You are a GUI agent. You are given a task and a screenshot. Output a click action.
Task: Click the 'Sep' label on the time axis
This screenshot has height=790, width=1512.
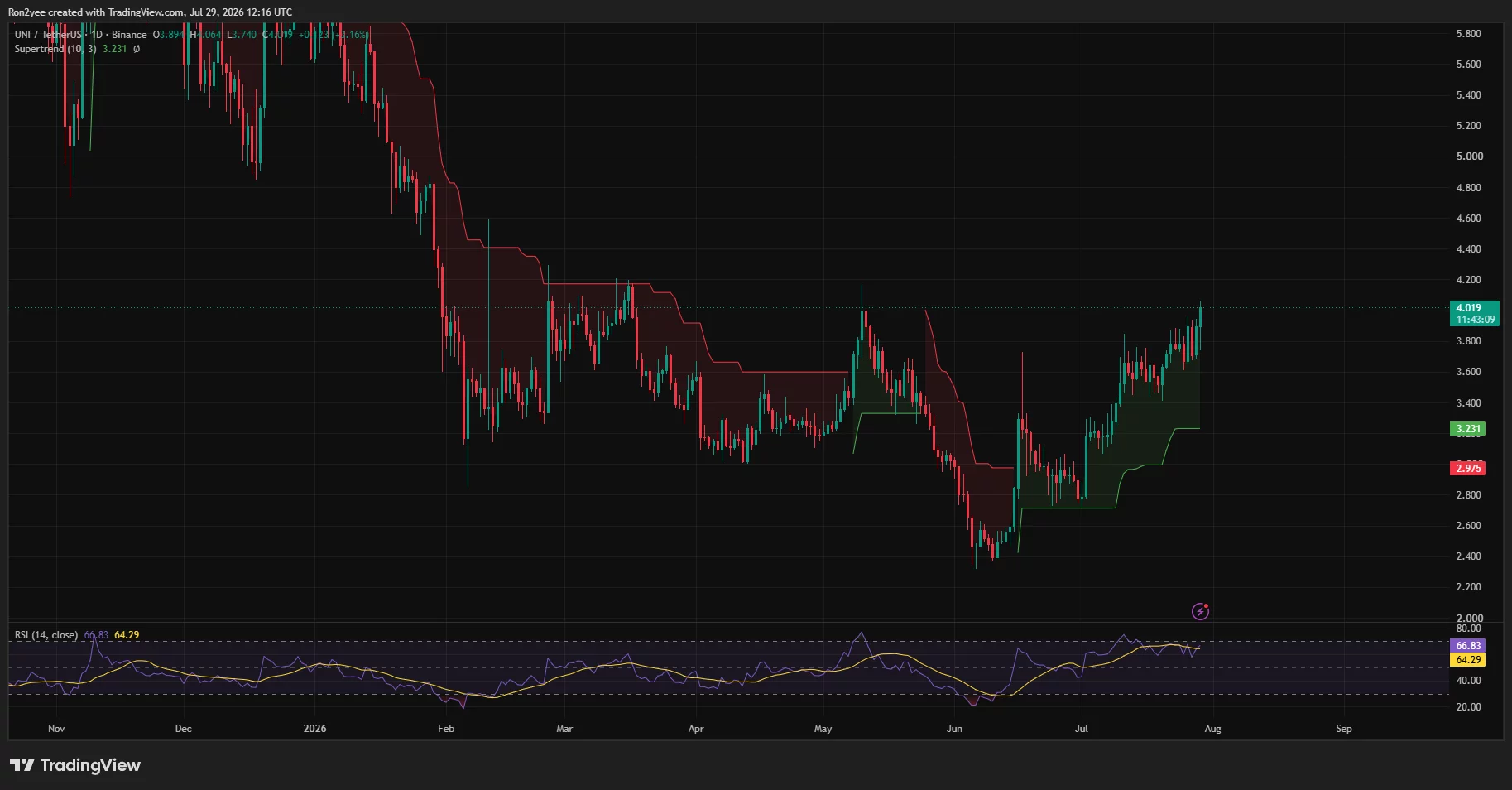tap(1344, 729)
